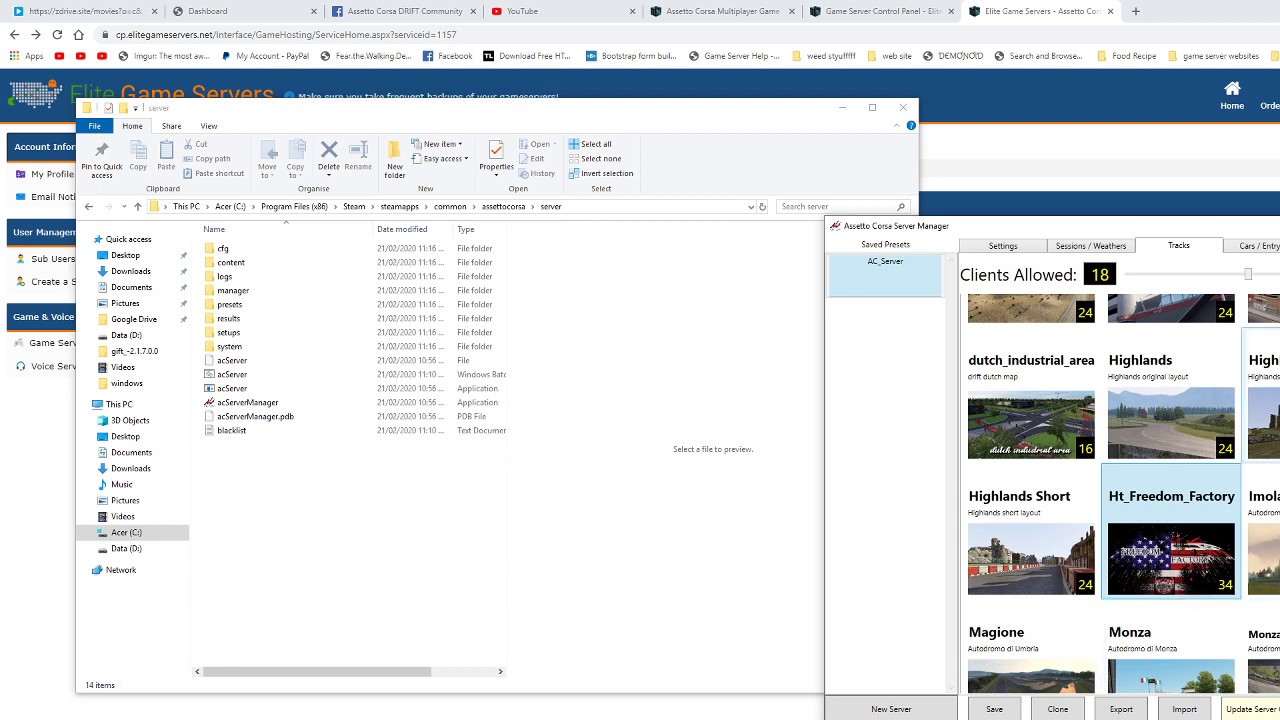Click the Delete ribbon icon
The image size is (1280, 720).
[329, 157]
